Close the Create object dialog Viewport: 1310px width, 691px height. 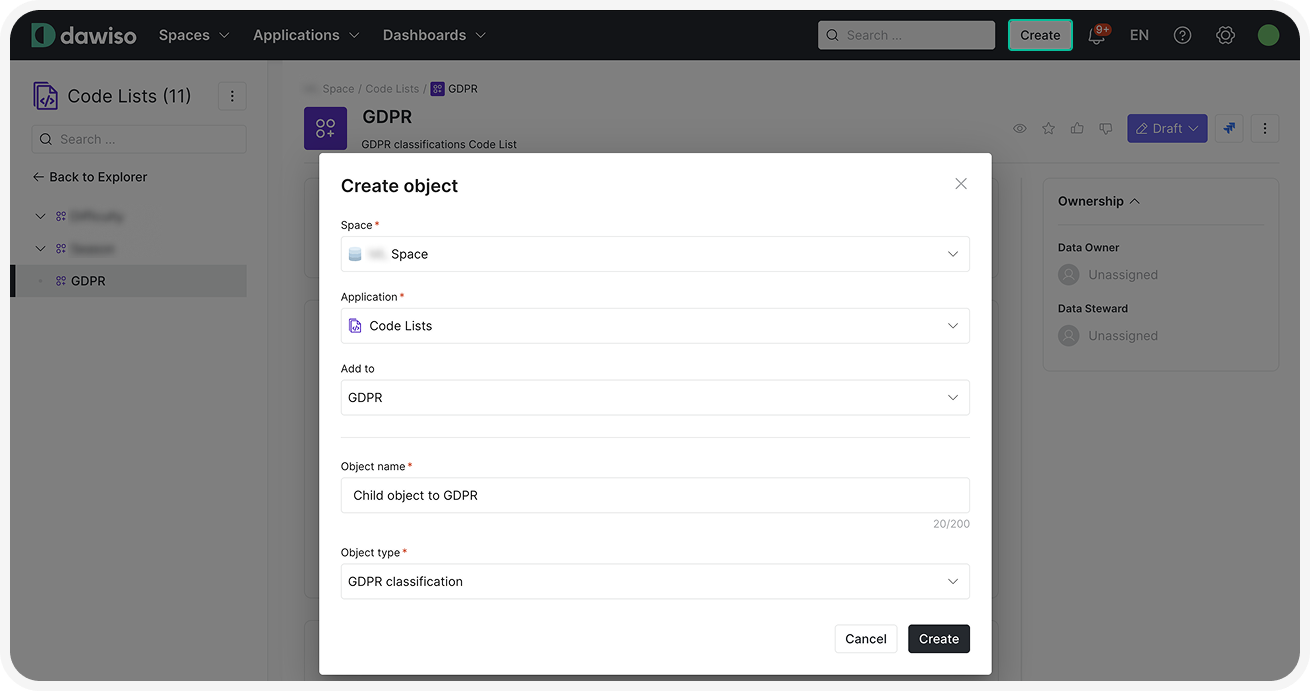point(961,184)
